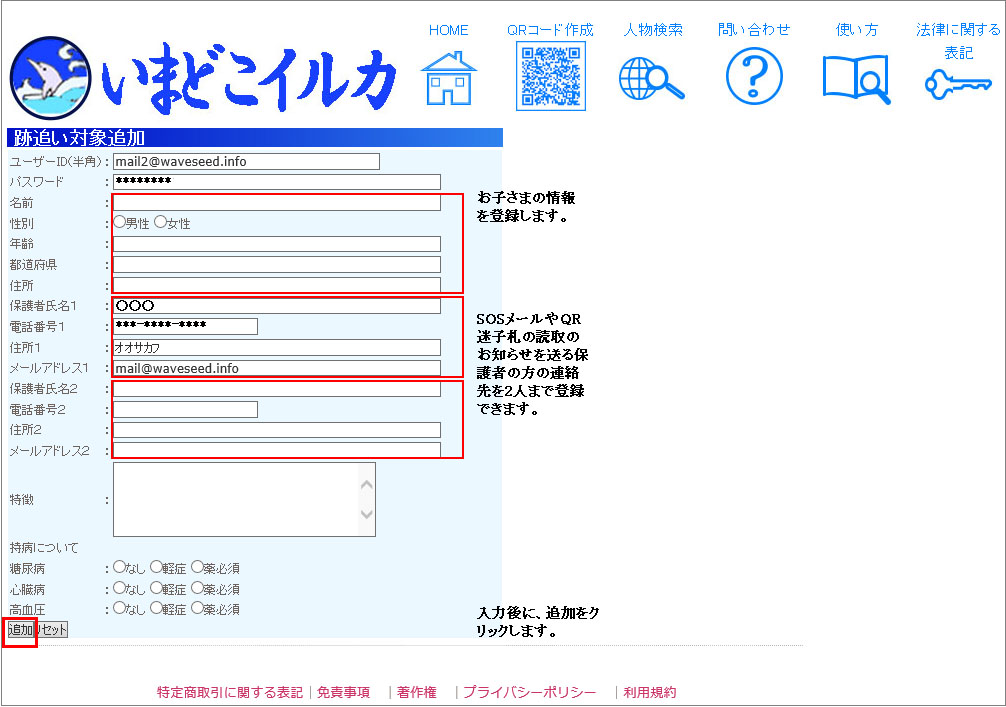
Task: Click the 保護者氏名1 input field
Action: click(x=277, y=305)
